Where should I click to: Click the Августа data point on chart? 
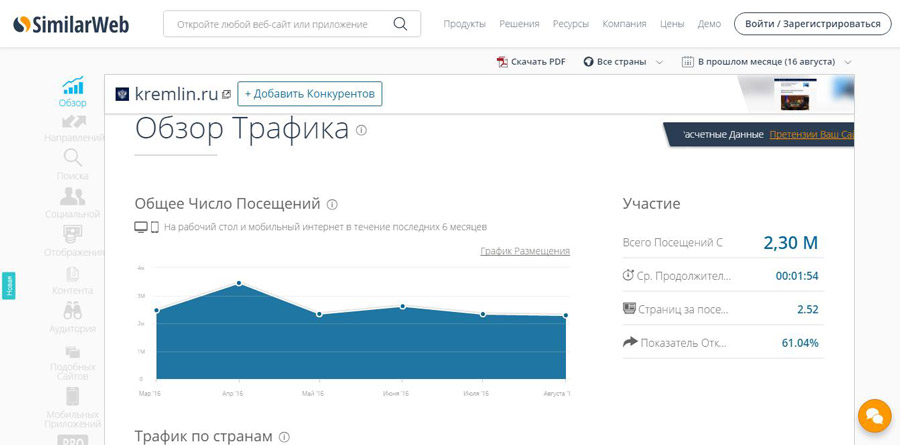point(565,316)
